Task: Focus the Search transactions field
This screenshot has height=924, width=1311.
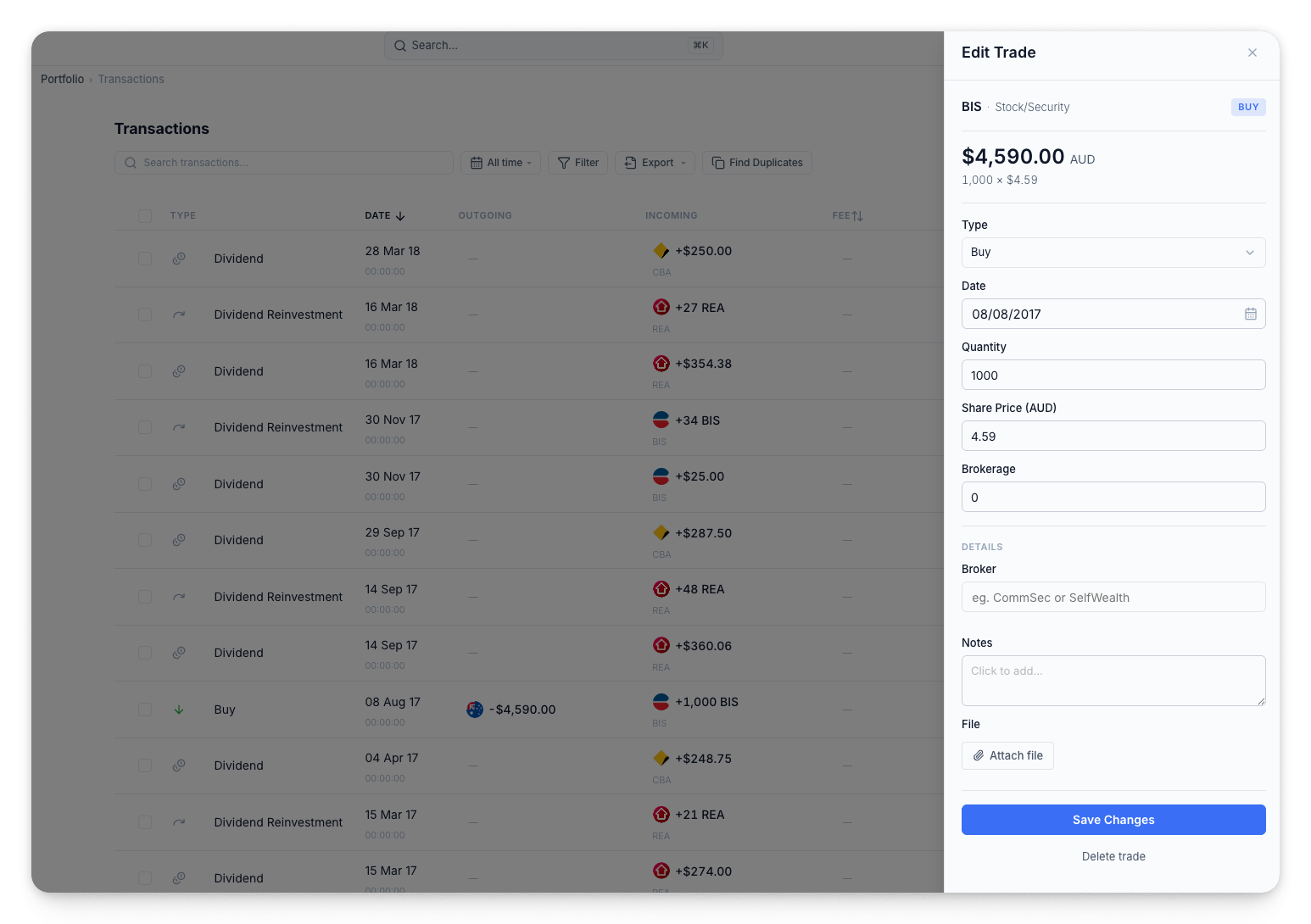Action: click(284, 163)
